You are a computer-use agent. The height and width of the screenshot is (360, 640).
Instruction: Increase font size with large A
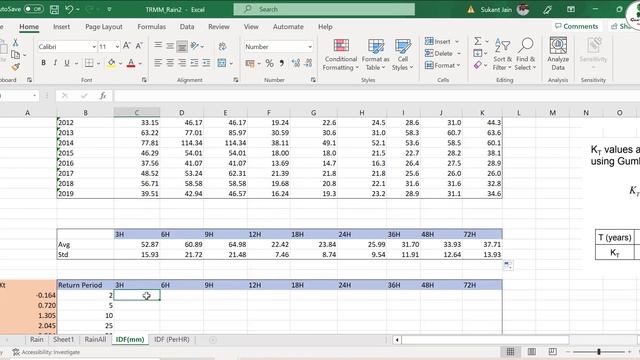click(x=127, y=46)
